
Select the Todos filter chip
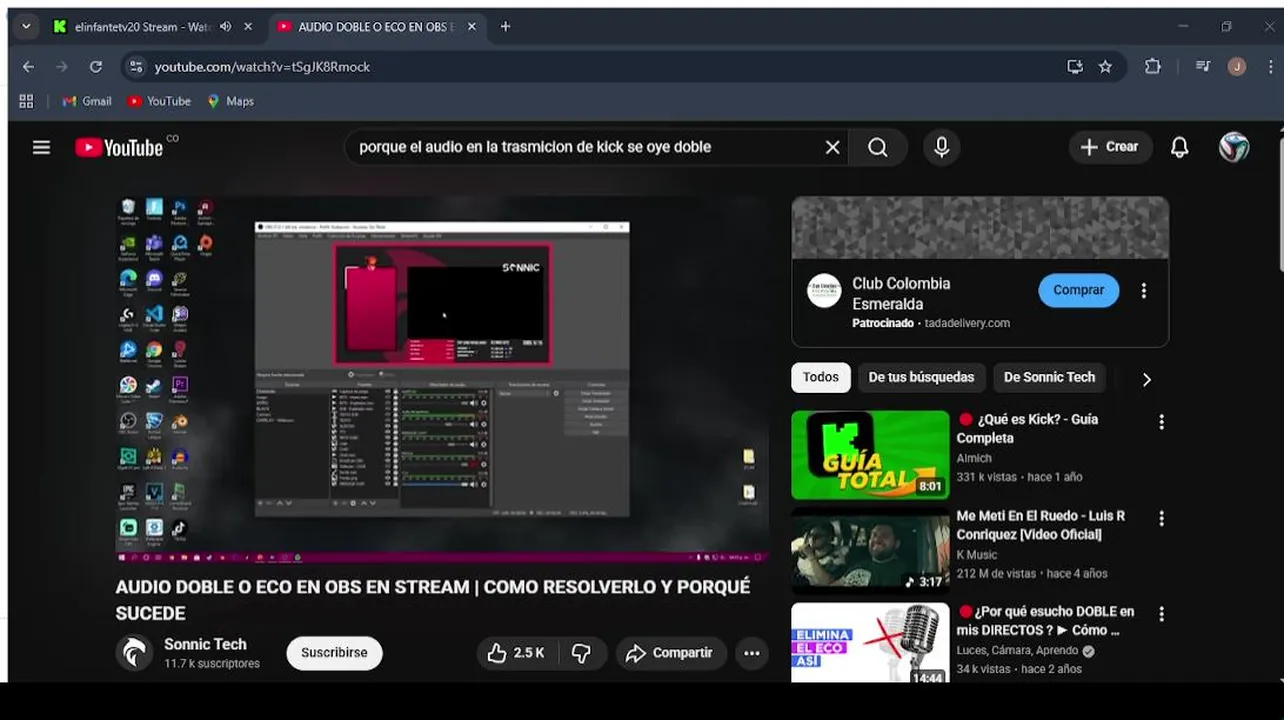[x=820, y=377]
